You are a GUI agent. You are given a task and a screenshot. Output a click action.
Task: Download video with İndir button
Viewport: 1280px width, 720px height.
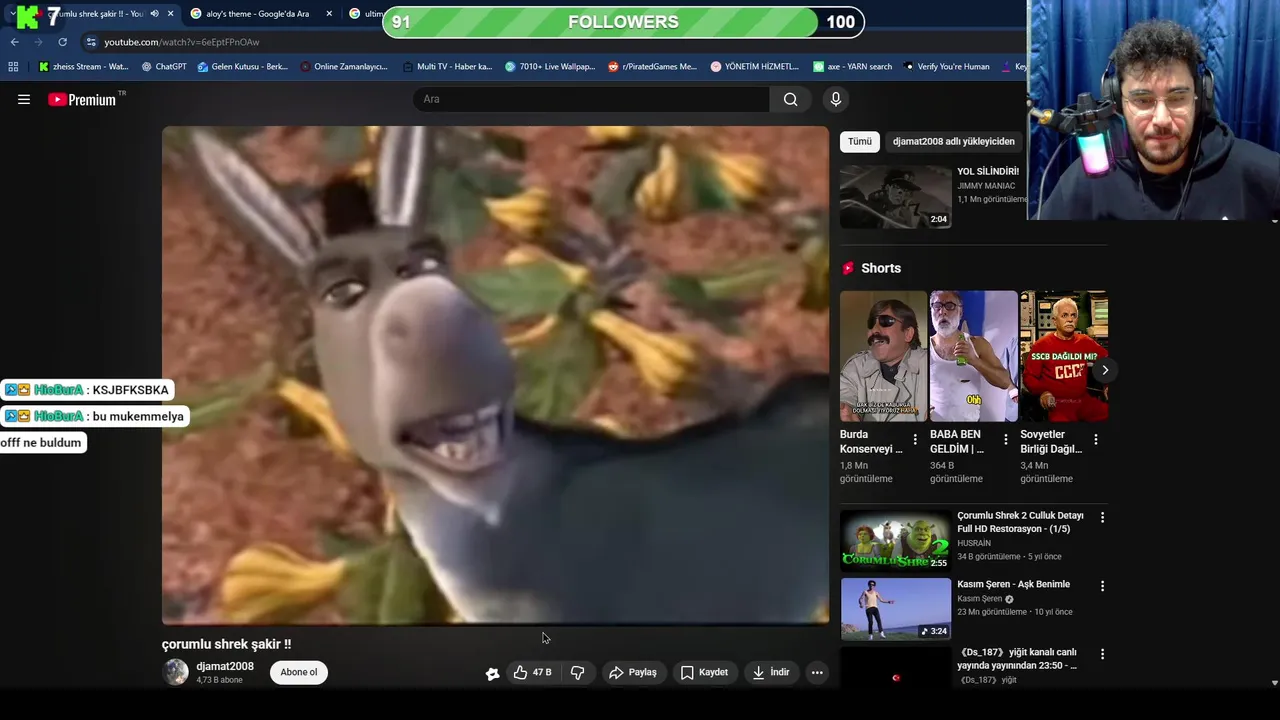(x=771, y=672)
